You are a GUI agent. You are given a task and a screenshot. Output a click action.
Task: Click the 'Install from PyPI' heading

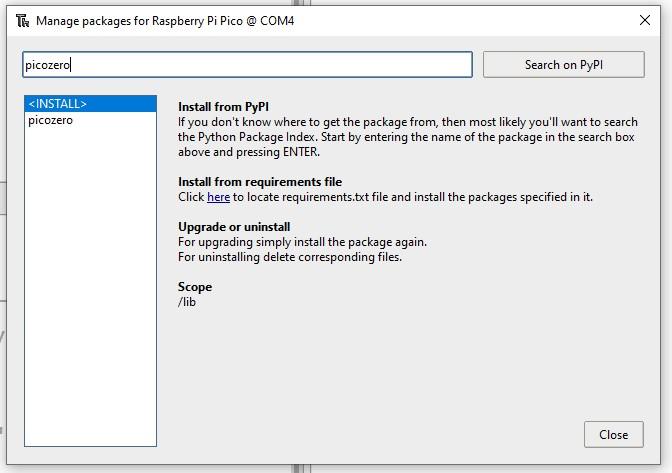[223, 107]
